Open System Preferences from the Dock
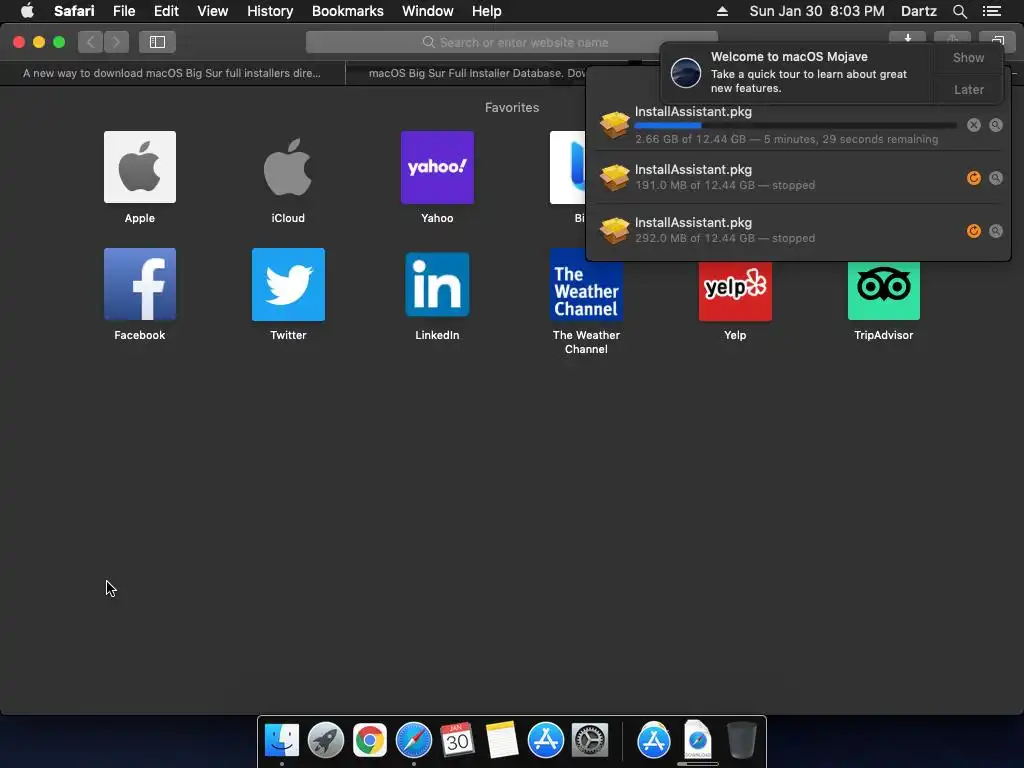Screen dimensions: 1024x768 pyautogui.click(x=590, y=740)
